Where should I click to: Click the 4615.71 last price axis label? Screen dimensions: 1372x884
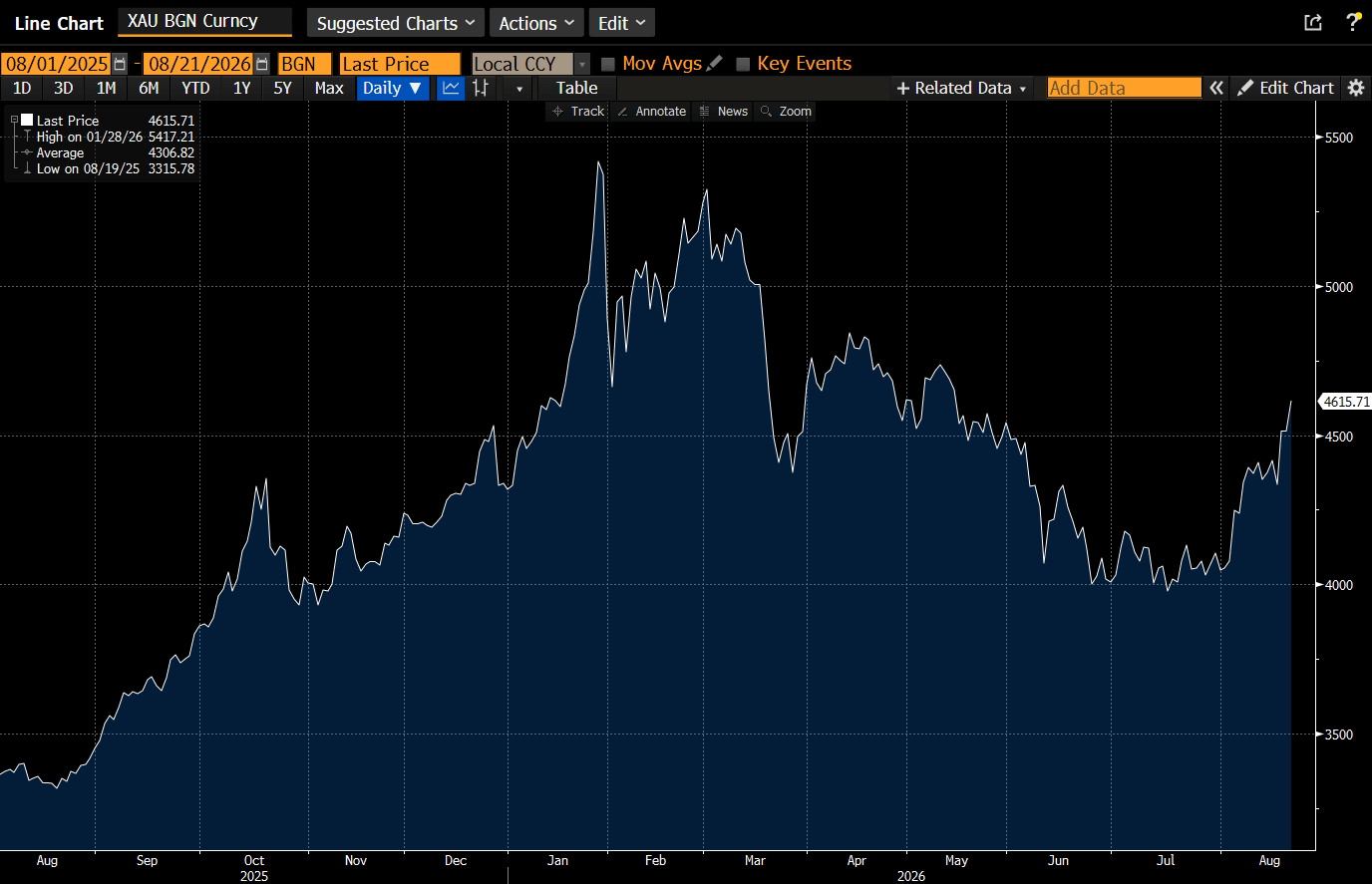[x=1346, y=402]
